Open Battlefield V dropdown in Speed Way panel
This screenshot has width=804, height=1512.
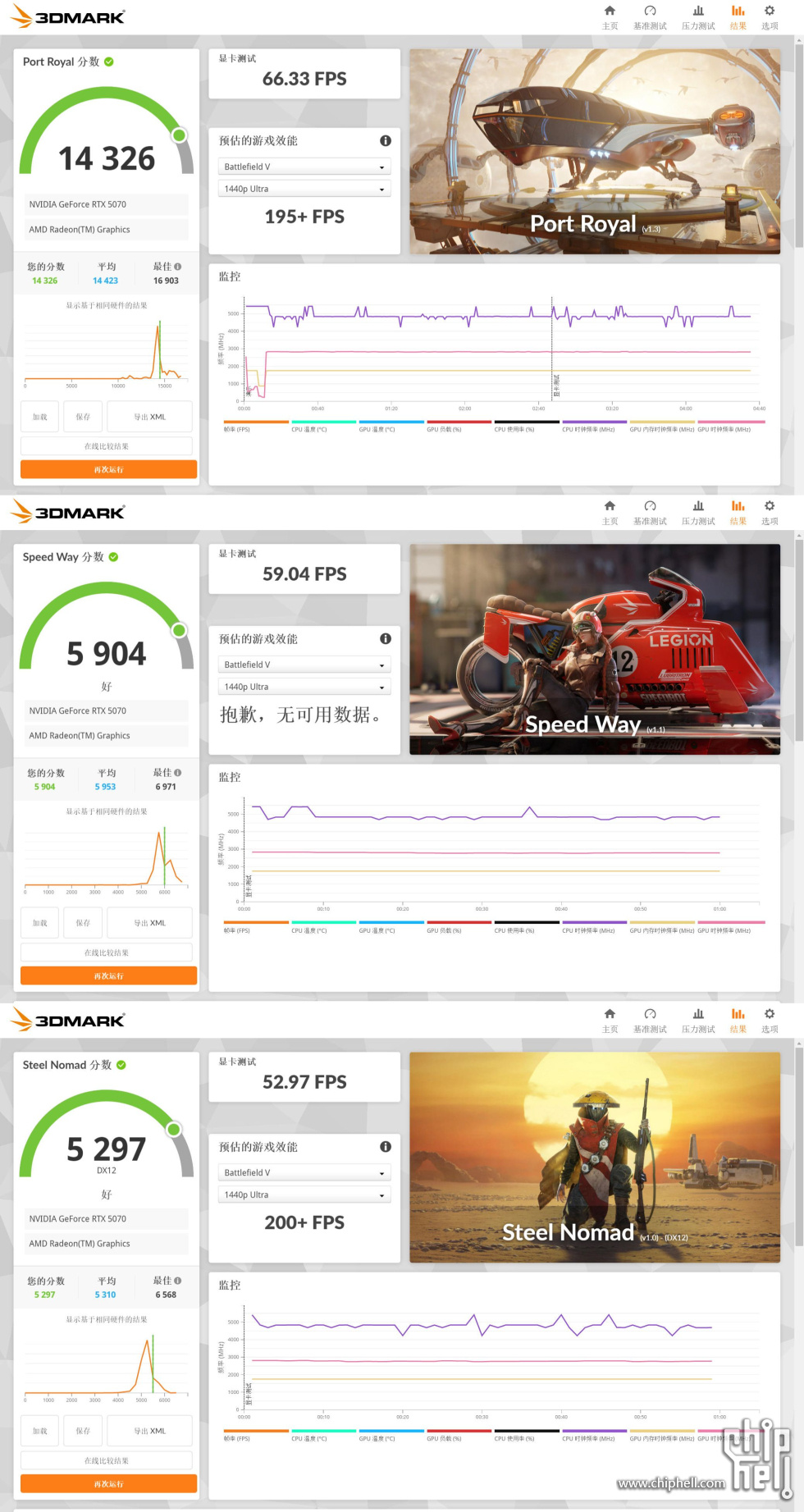pos(304,665)
